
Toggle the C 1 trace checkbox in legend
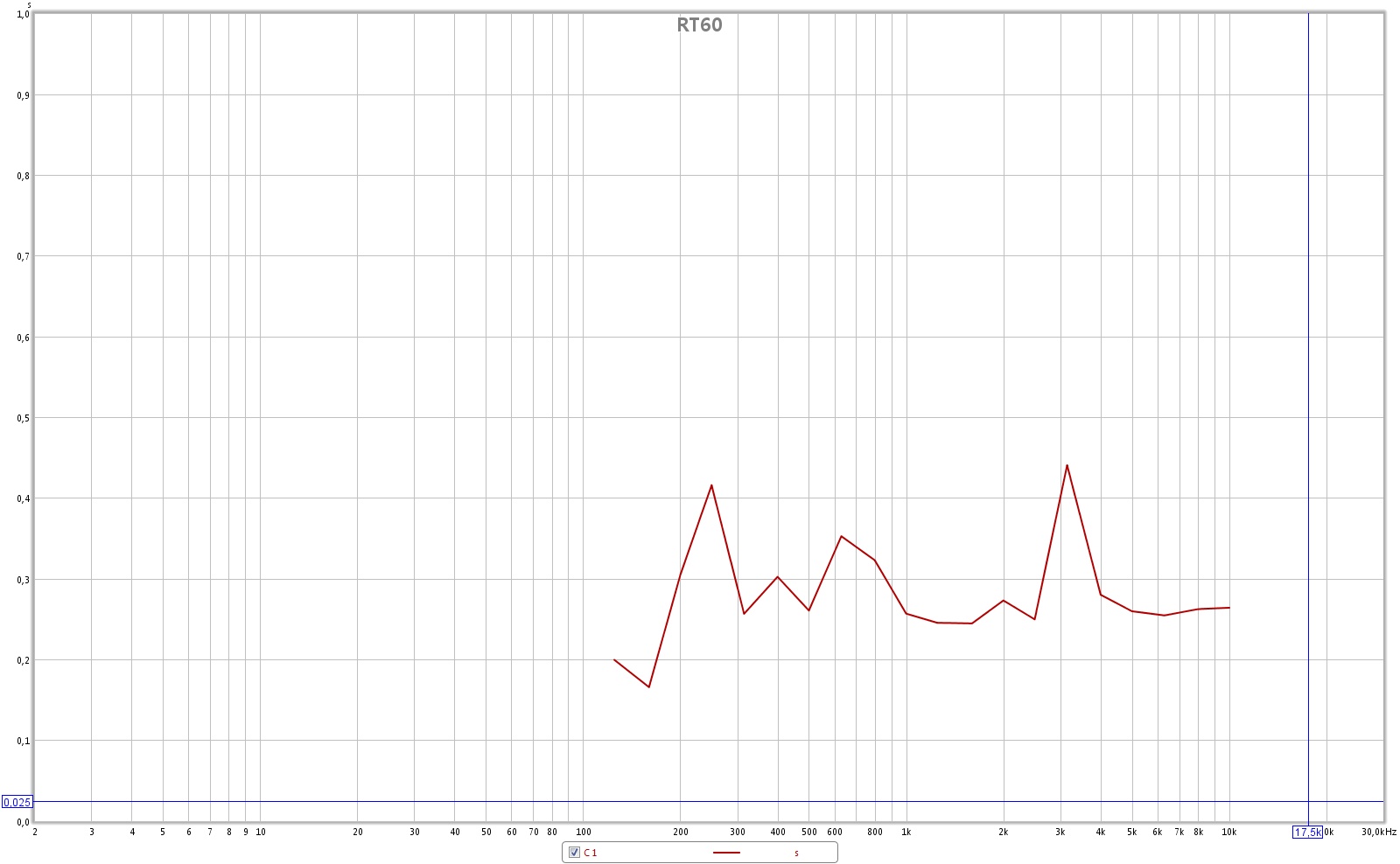[x=574, y=853]
